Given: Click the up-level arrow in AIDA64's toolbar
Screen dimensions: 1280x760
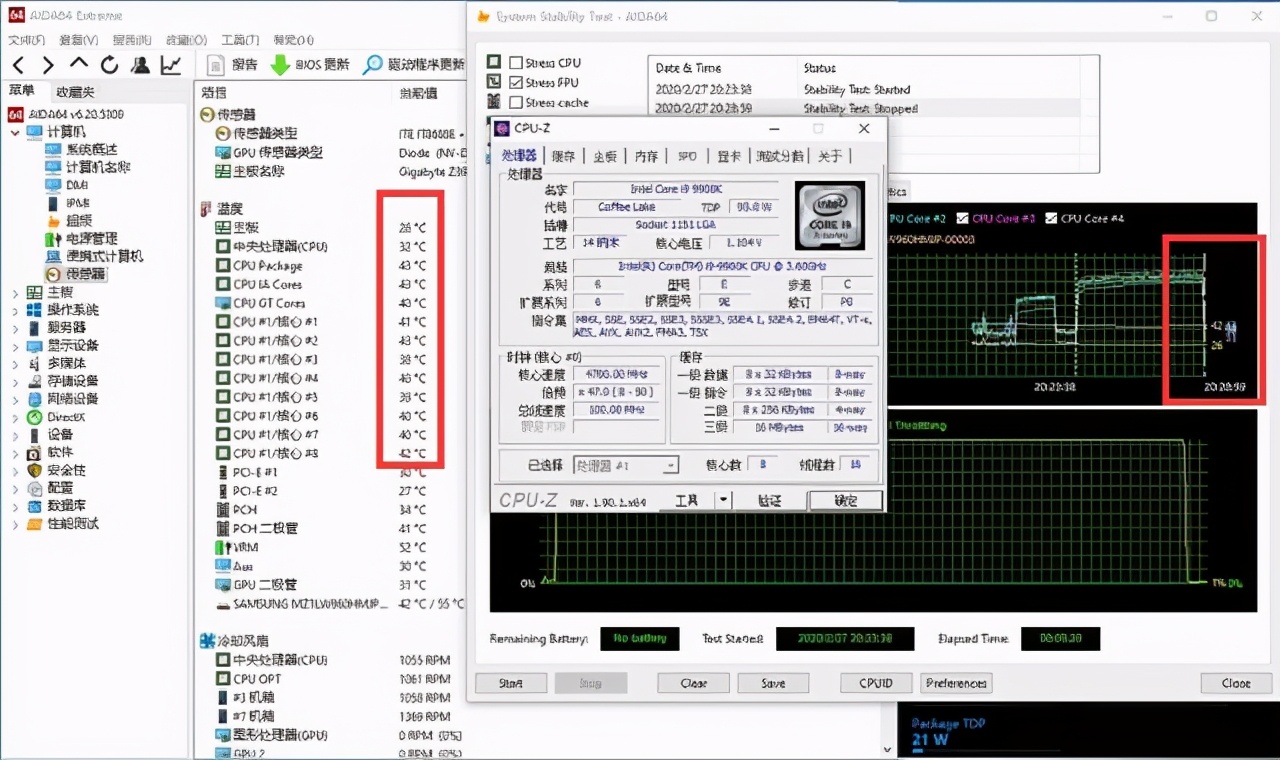Looking at the screenshot, I should [x=79, y=64].
